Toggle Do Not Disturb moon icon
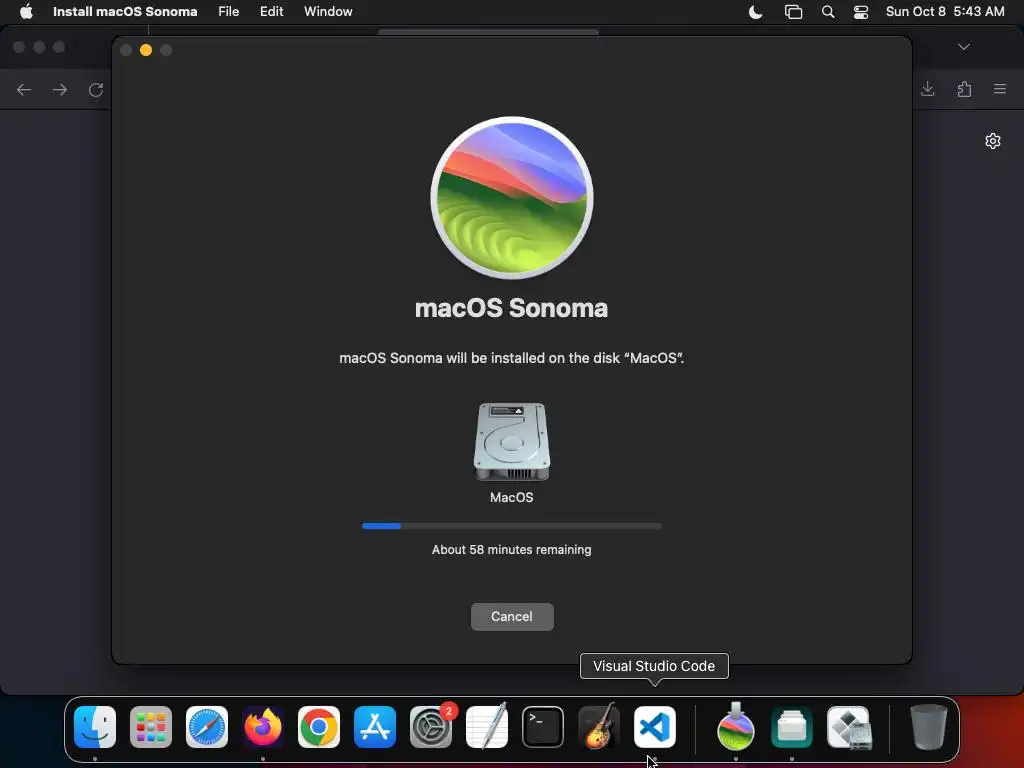Screen dimensions: 1024x768 [756, 12]
